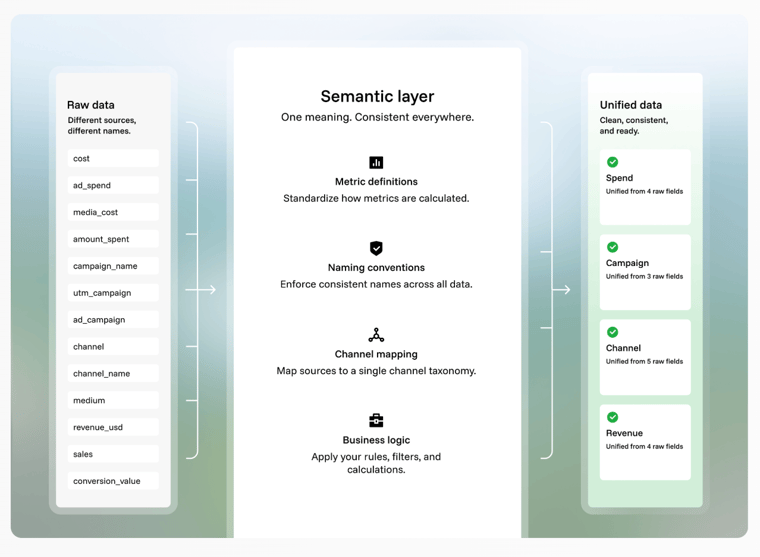Viewport: 760px width, 557px height.
Task: Click 'Enforce consistent names across all data.' text
Action: tap(376, 285)
